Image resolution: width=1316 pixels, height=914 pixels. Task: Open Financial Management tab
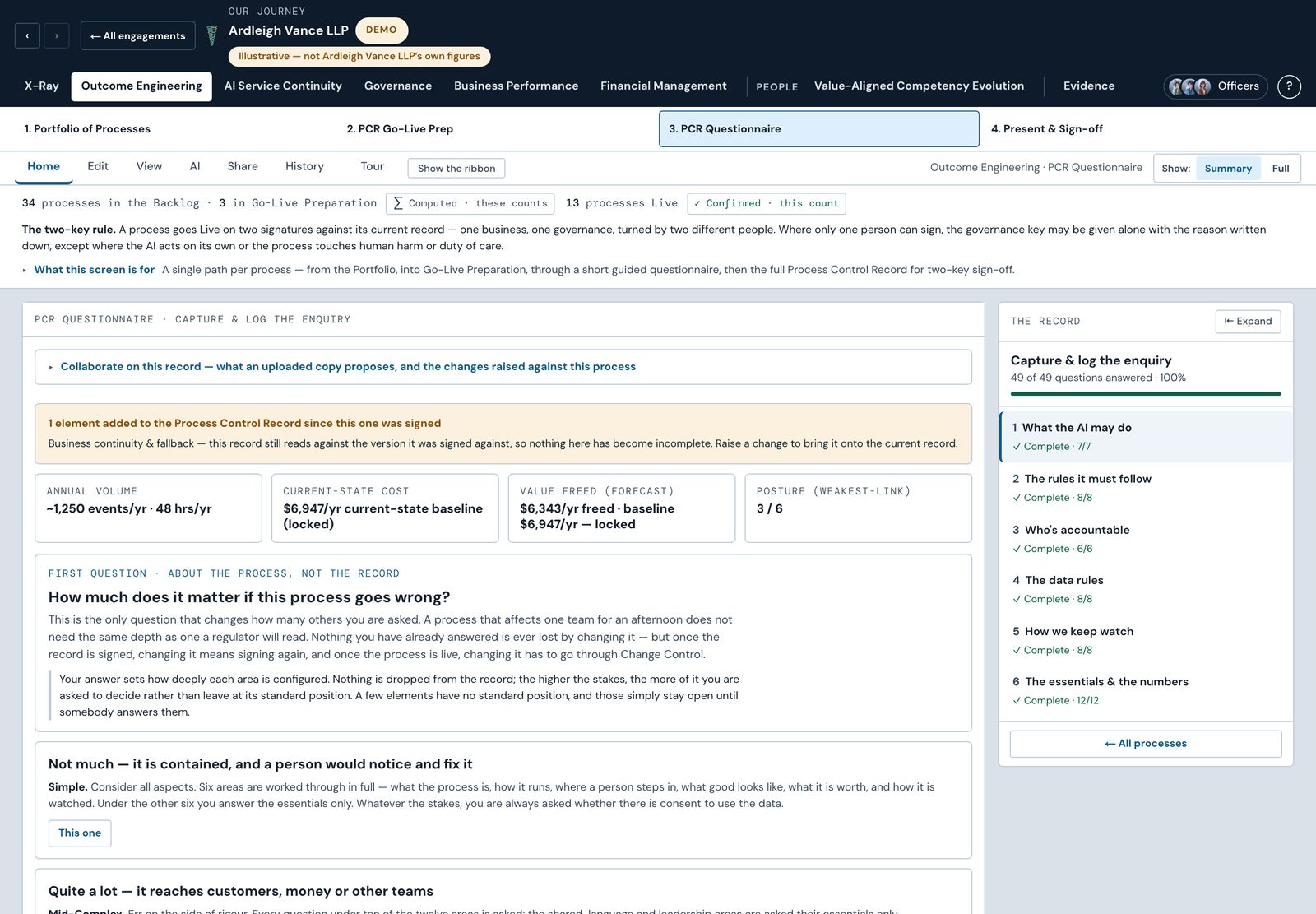tap(664, 86)
